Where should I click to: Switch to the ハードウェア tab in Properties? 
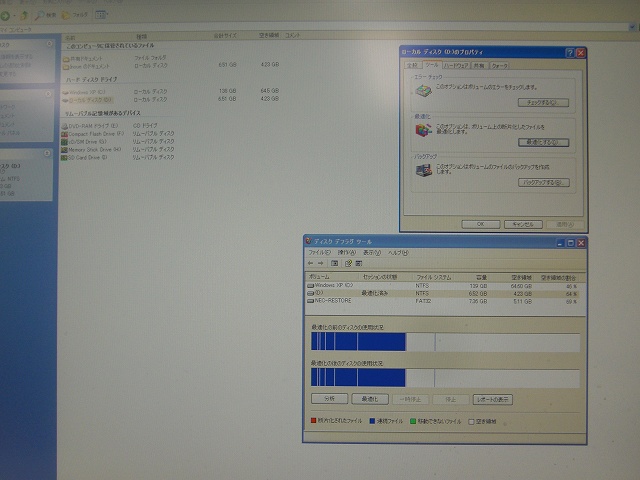point(456,65)
